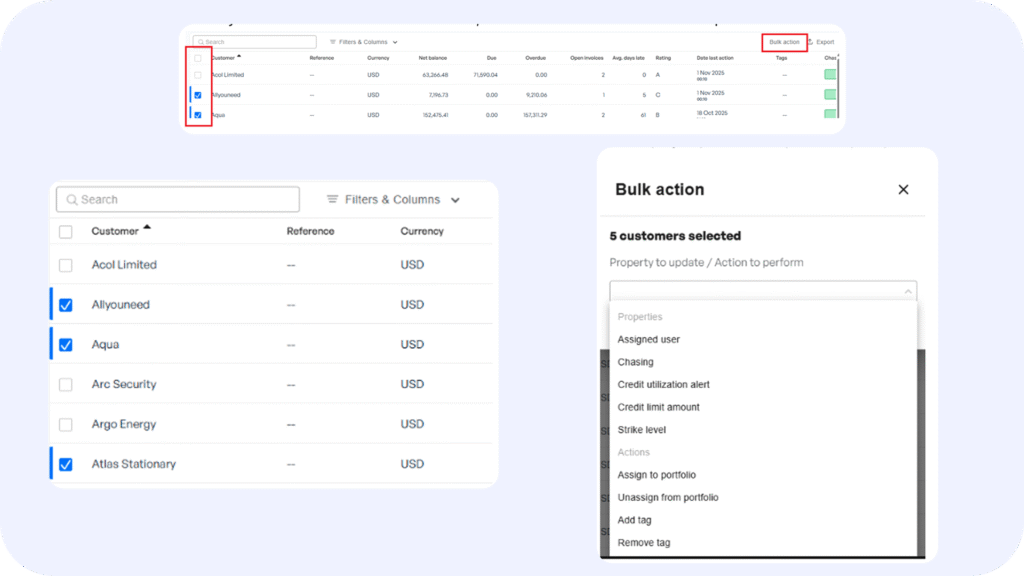Click the sort arrow next to Customer
Screen dimensions: 1024x576
[147, 228]
